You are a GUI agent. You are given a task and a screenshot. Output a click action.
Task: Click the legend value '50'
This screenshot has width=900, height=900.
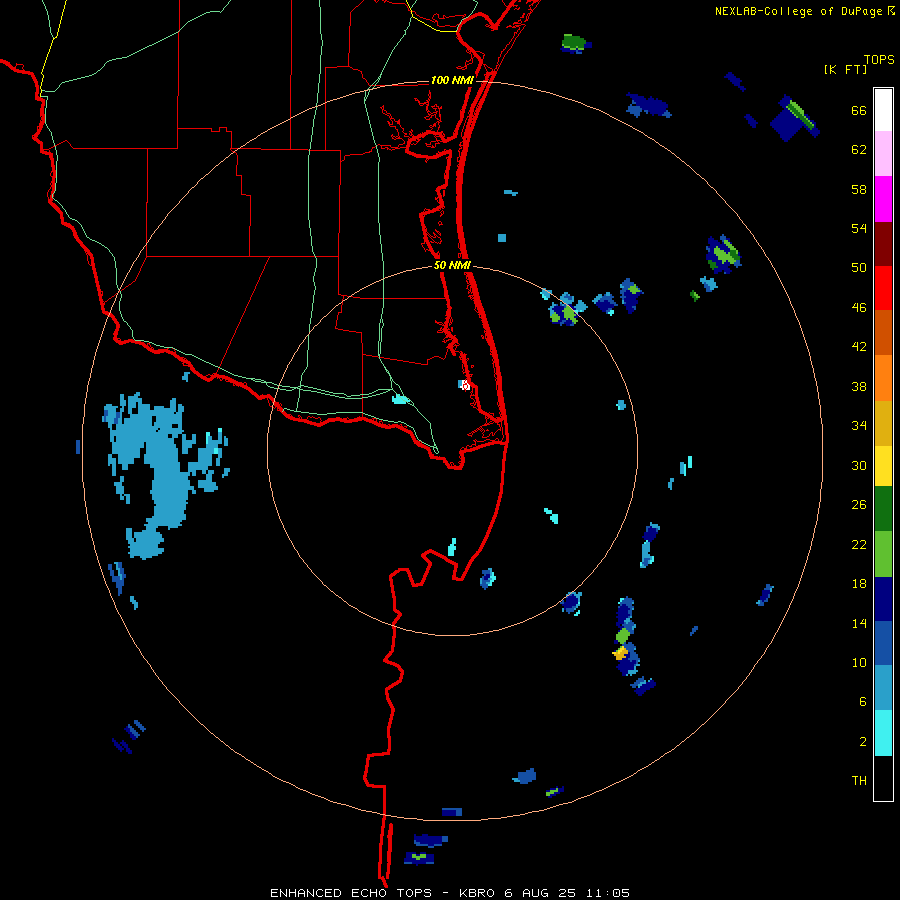[x=859, y=268]
